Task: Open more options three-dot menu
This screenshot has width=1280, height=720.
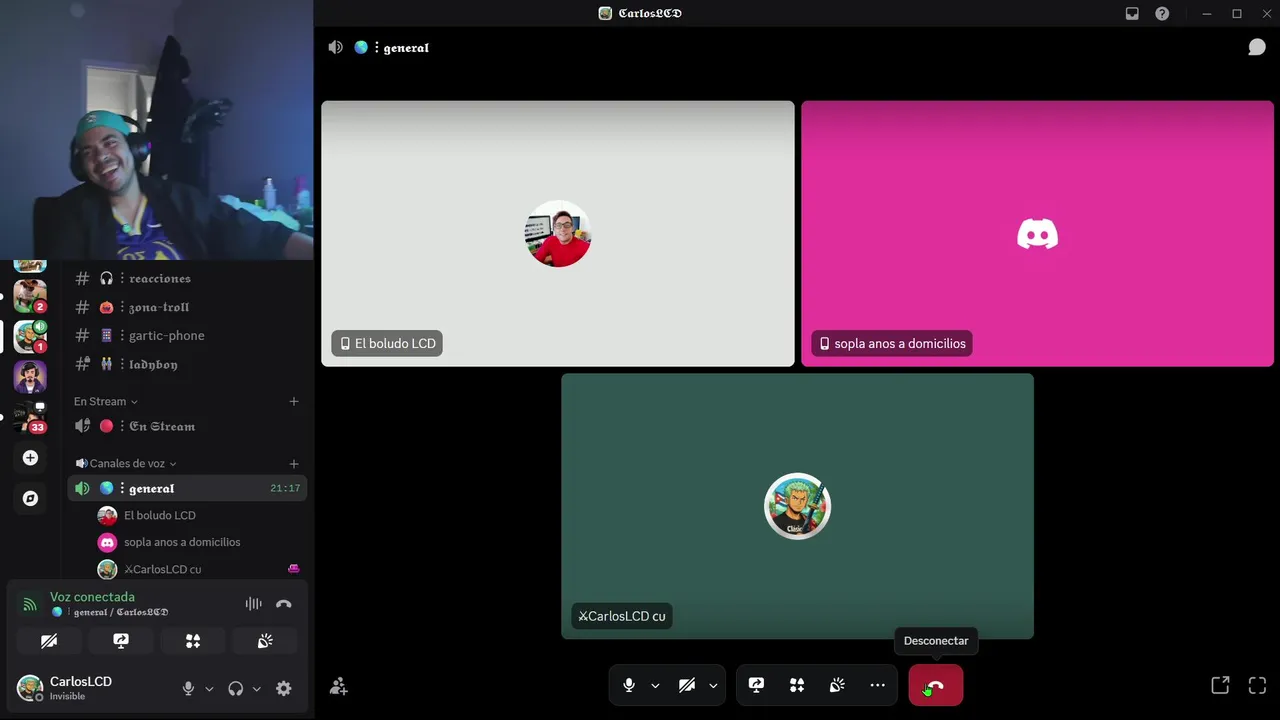Action: click(x=877, y=686)
